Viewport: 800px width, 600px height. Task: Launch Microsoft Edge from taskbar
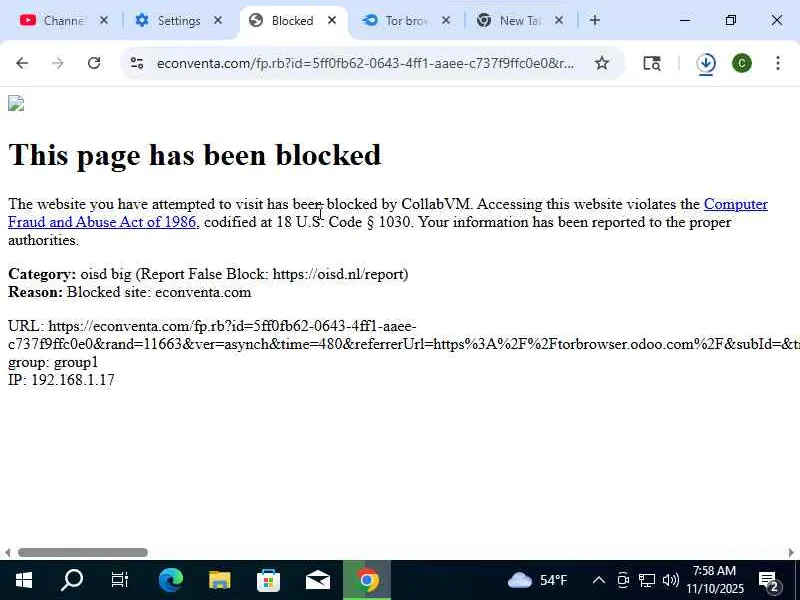click(x=170, y=580)
